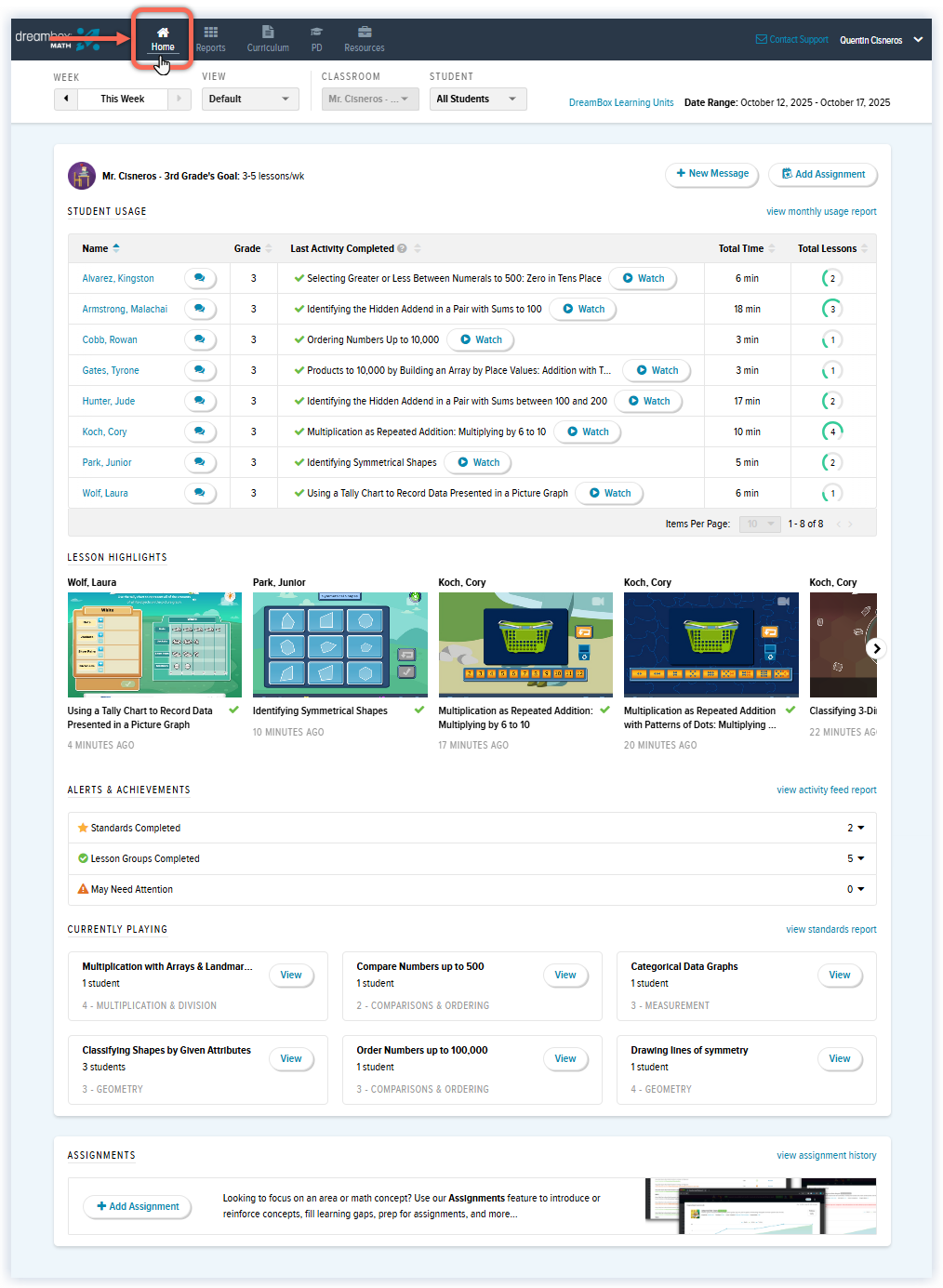The height and width of the screenshot is (1288, 943).
Task: Open DreamBox Learning Units link
Action: (621, 103)
